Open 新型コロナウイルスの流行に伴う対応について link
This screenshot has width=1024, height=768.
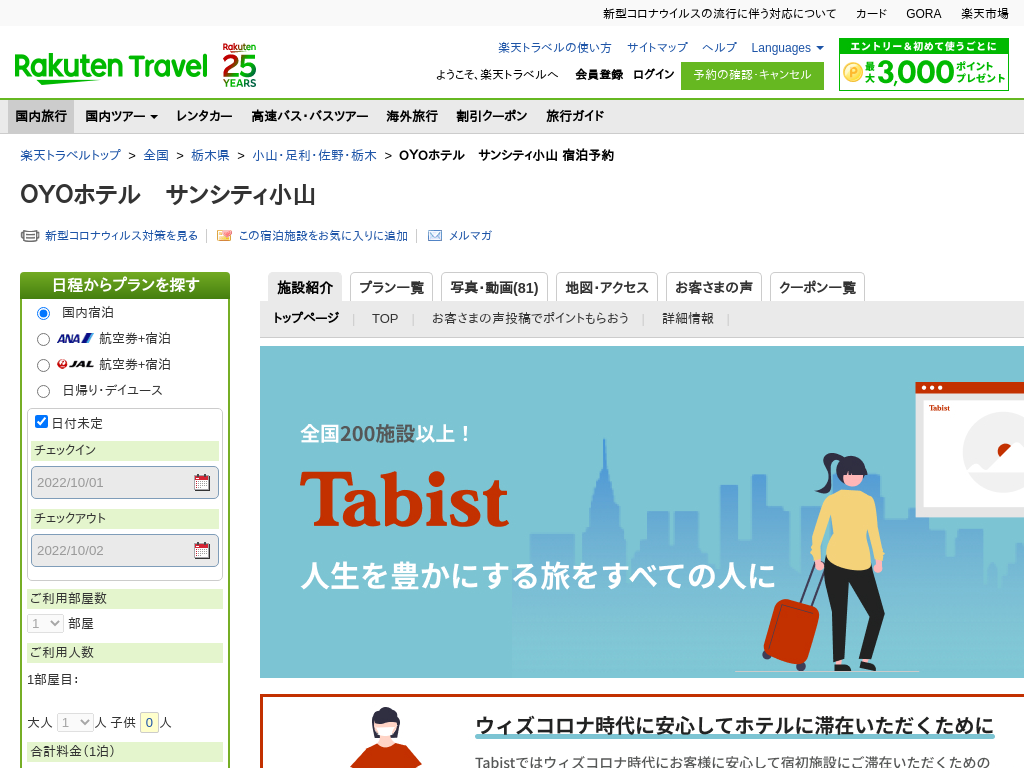click(x=719, y=14)
